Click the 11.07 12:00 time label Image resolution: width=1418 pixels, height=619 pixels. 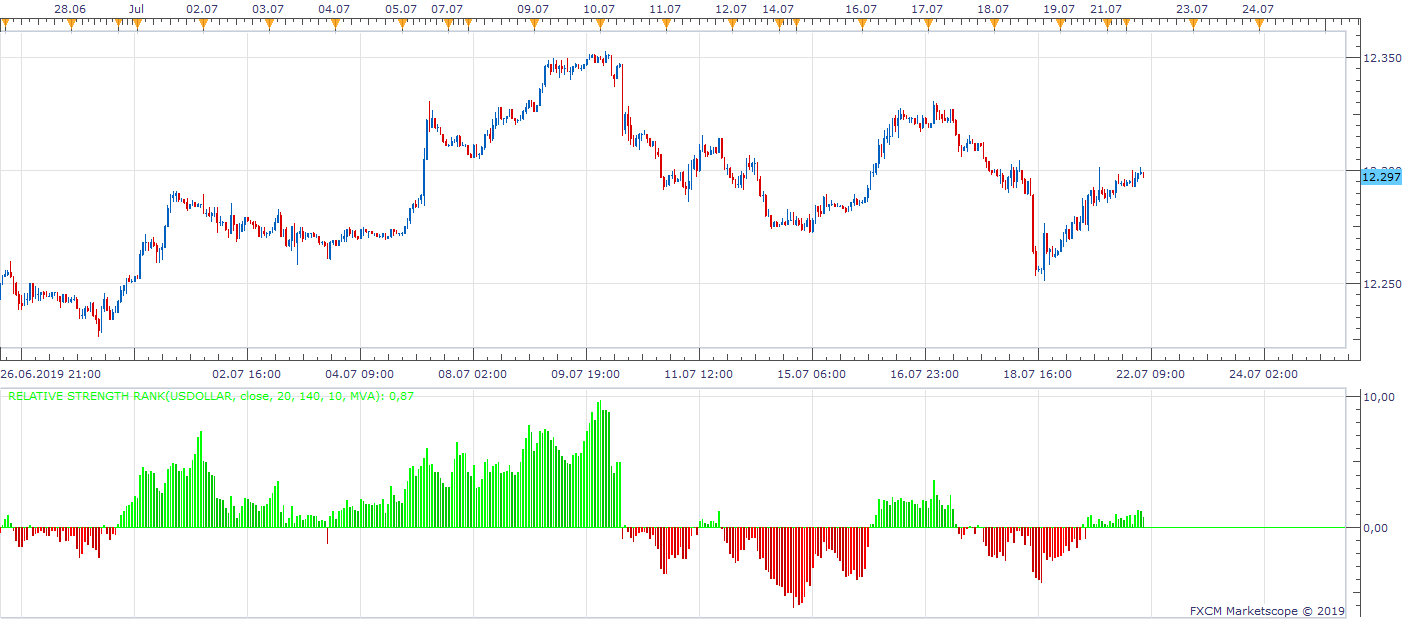699,374
